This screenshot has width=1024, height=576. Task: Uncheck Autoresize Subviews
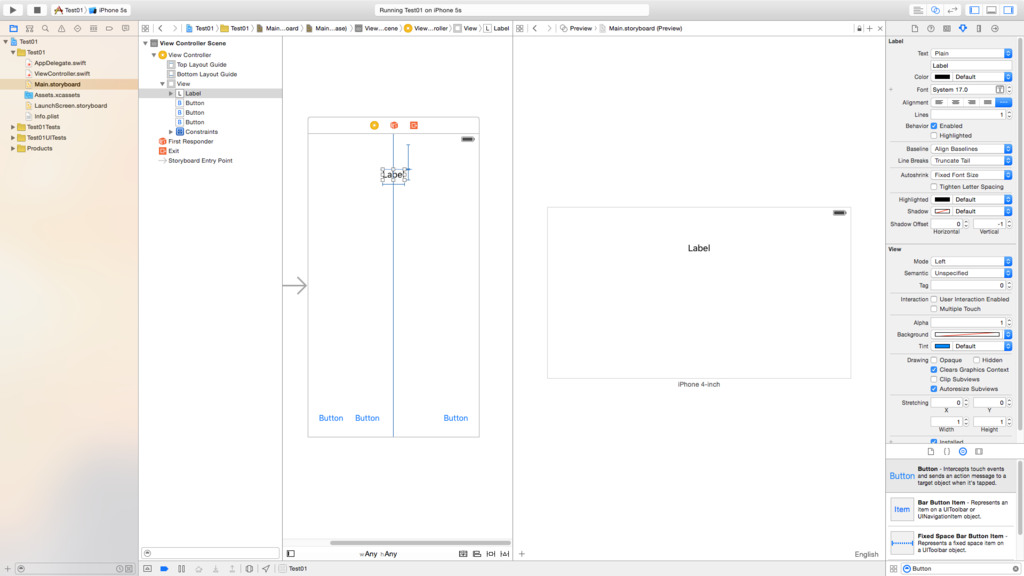tap(934, 389)
